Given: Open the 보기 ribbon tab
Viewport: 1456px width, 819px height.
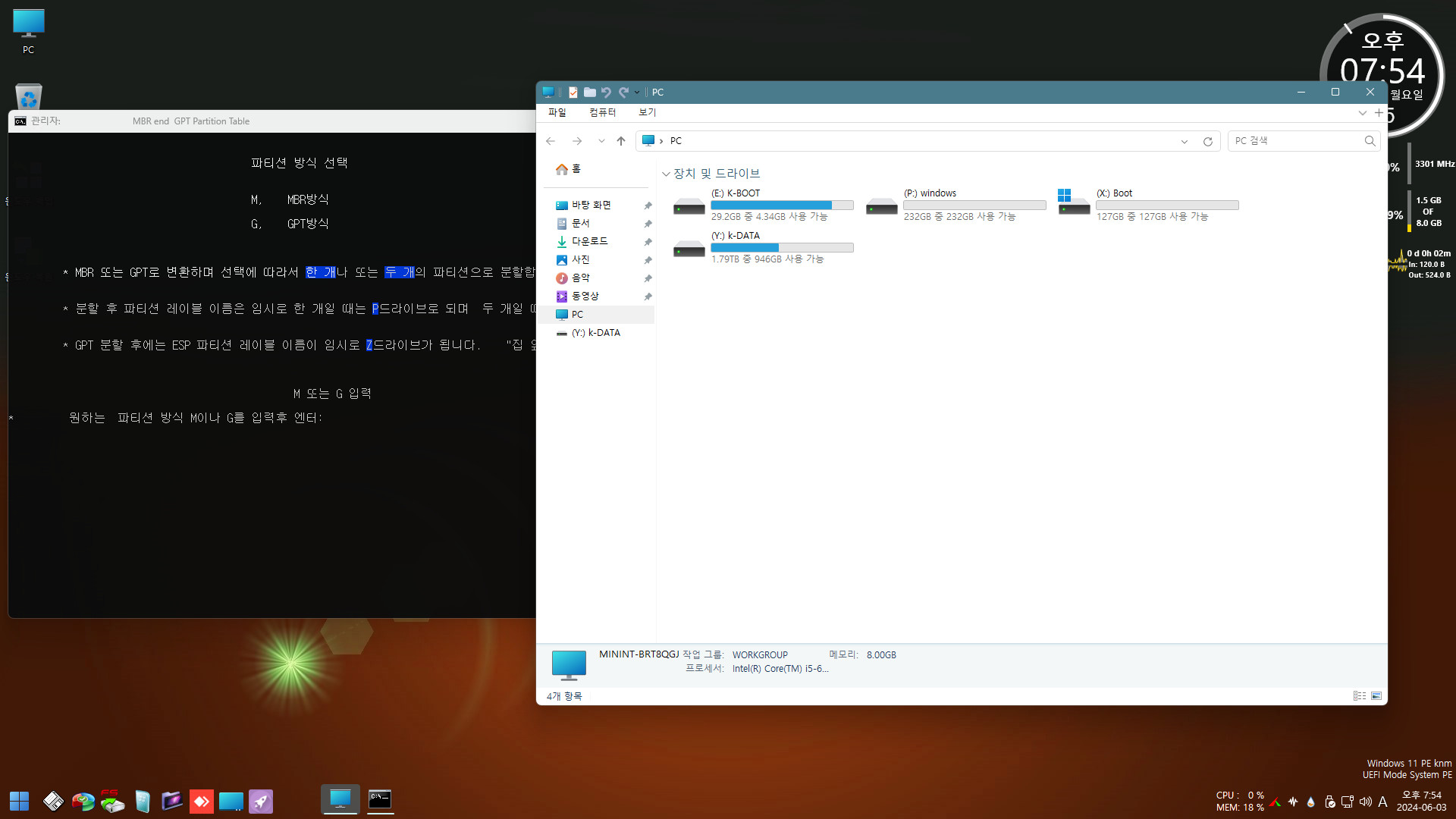Looking at the screenshot, I should (647, 112).
